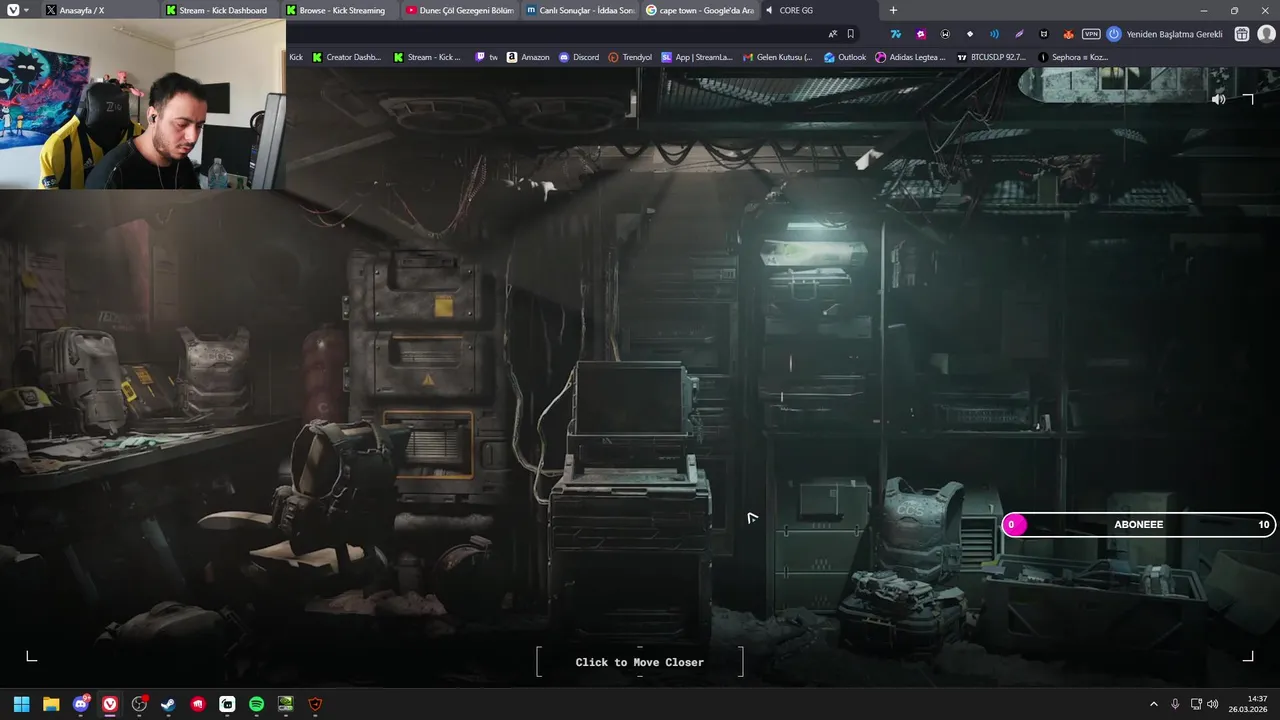Click the microphone tray icon
The image size is (1280, 720).
(x=1175, y=704)
